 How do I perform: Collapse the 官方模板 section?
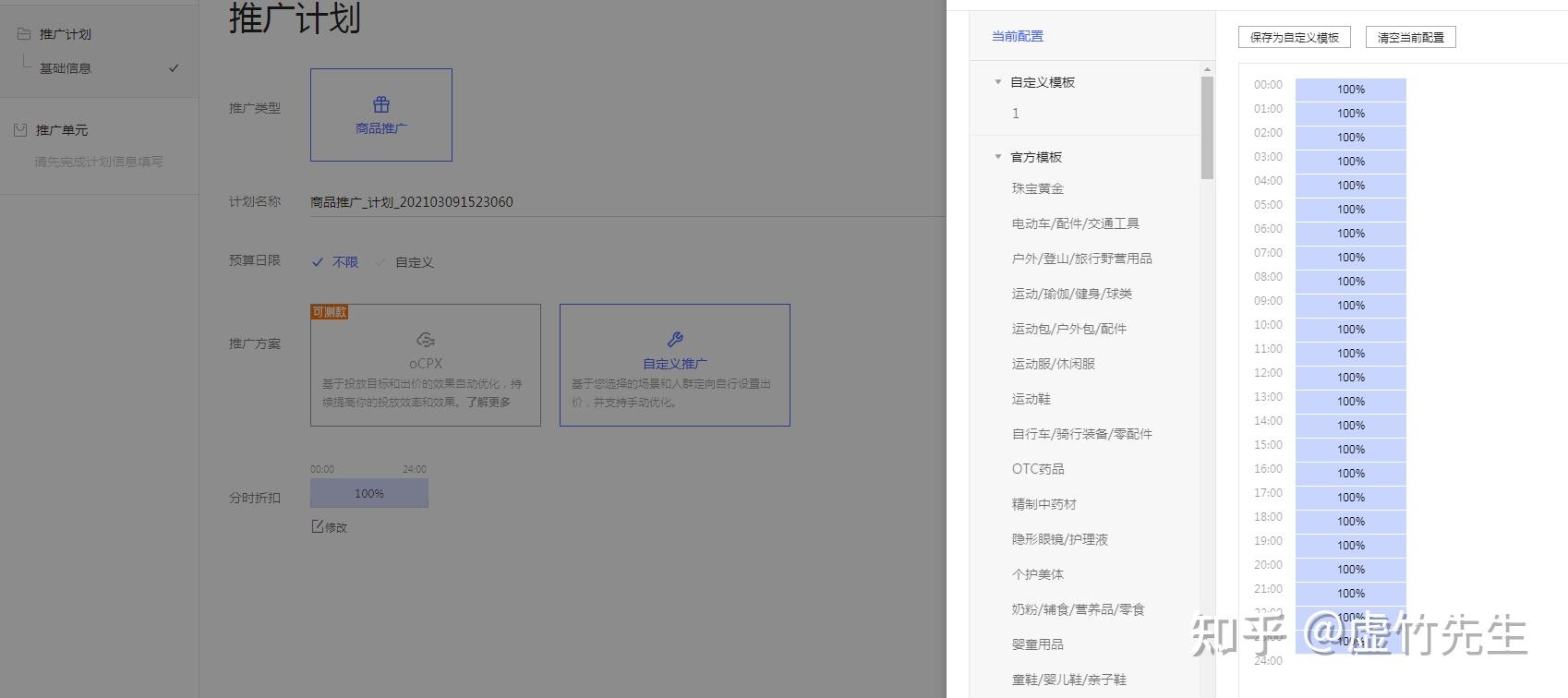pyautogui.click(x=997, y=157)
